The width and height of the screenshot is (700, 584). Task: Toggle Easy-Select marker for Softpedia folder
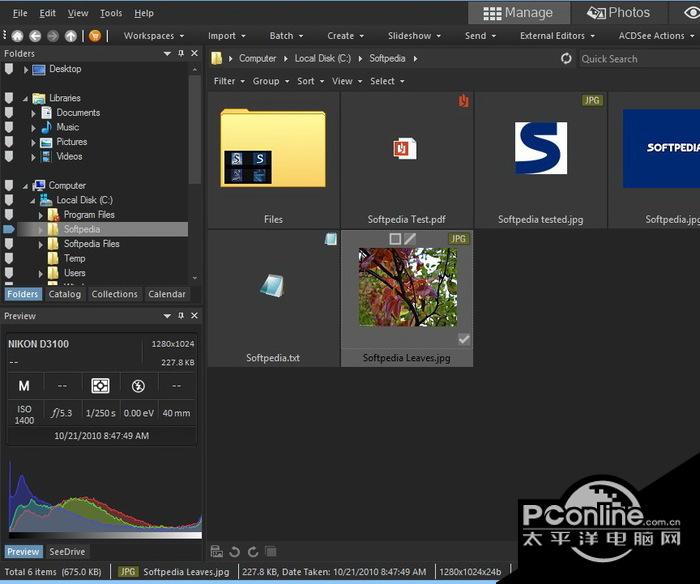click(8, 229)
